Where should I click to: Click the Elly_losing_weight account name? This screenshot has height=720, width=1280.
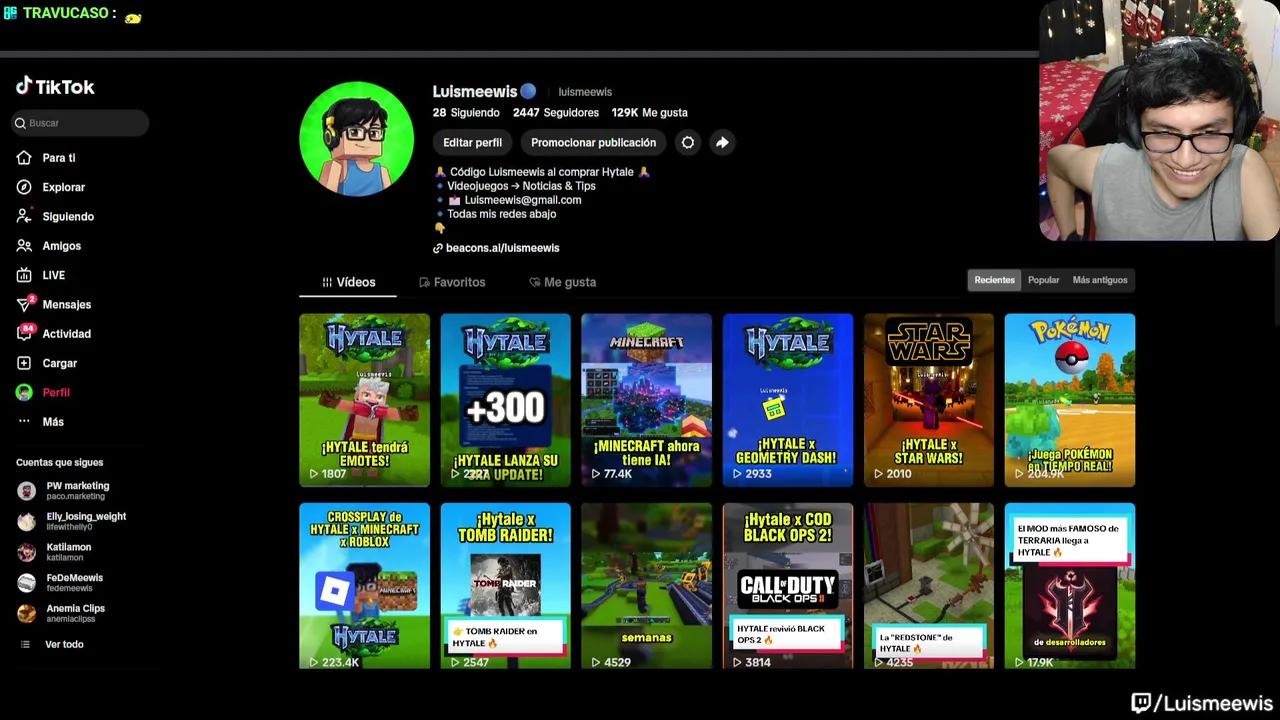[x=86, y=517]
